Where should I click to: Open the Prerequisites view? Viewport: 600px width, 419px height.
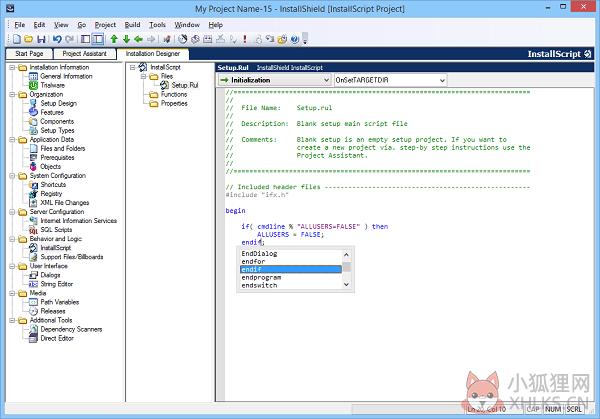point(57,158)
